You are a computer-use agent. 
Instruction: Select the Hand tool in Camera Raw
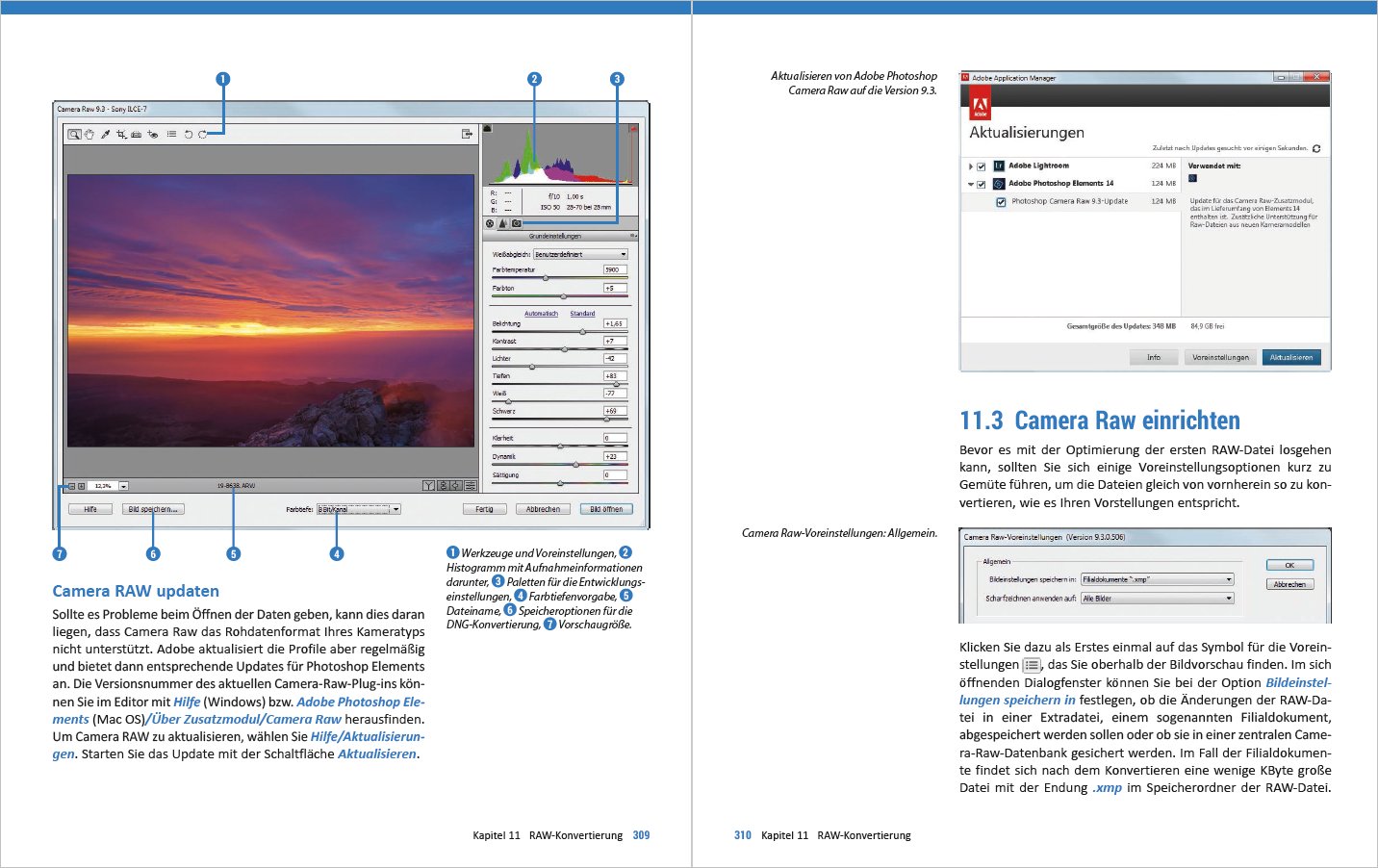pyautogui.click(x=89, y=135)
